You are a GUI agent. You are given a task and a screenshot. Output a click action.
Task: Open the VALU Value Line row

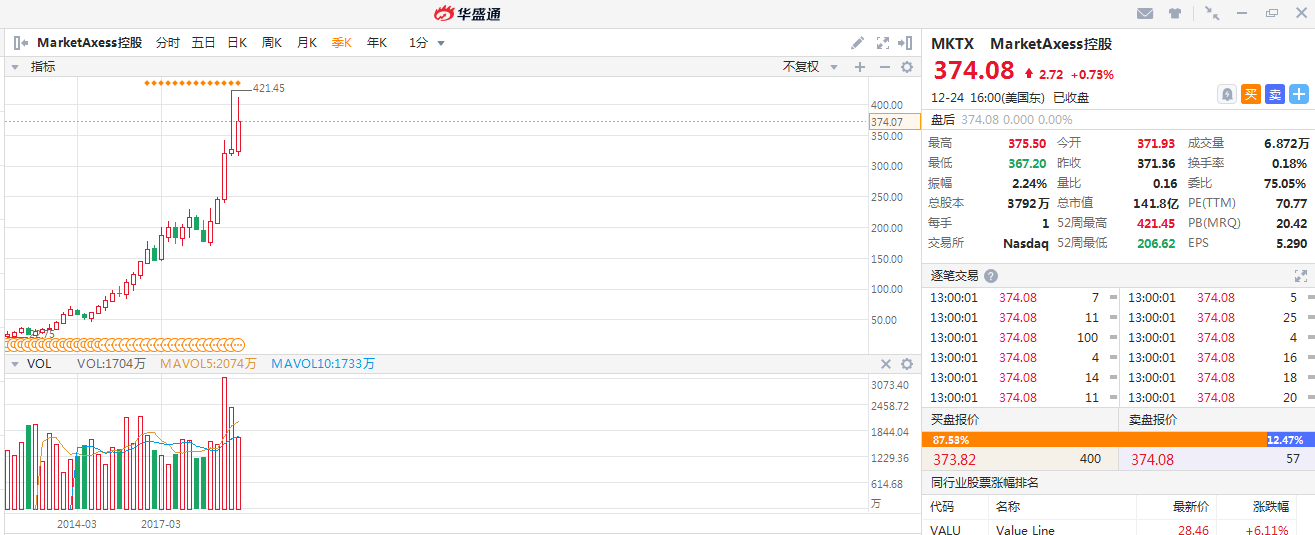tap(1118, 529)
